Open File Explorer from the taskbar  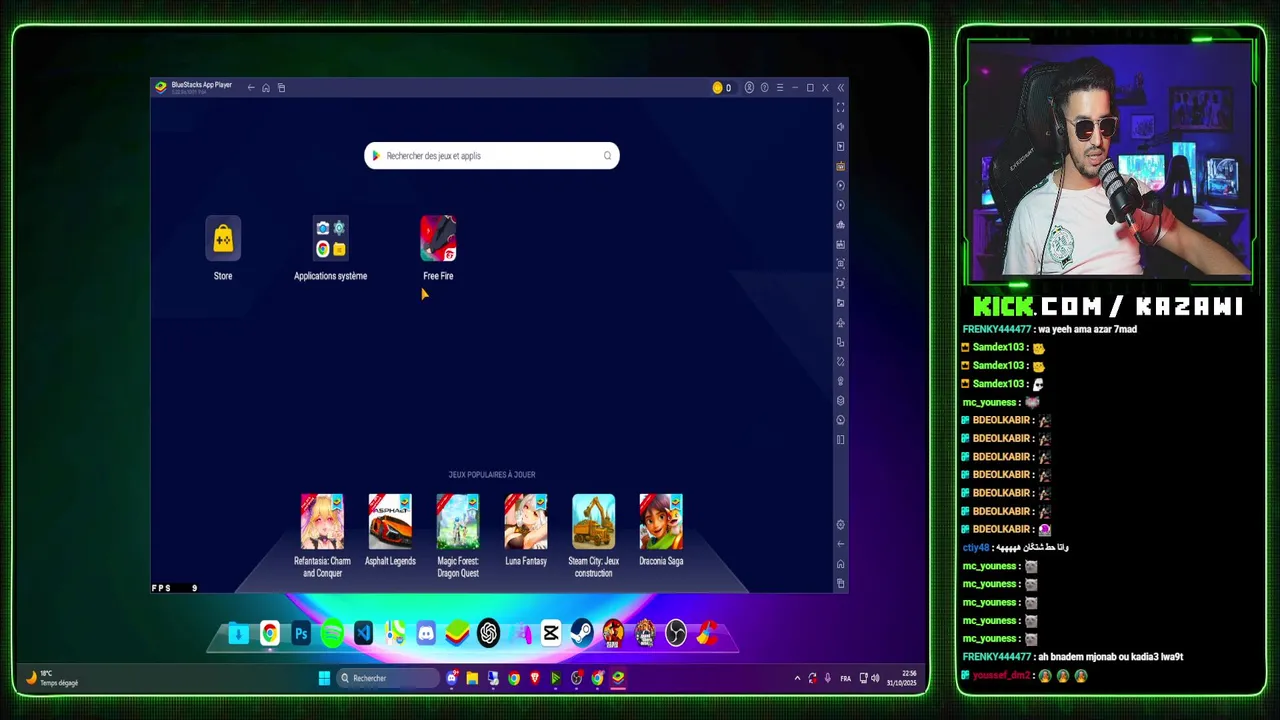click(472, 678)
